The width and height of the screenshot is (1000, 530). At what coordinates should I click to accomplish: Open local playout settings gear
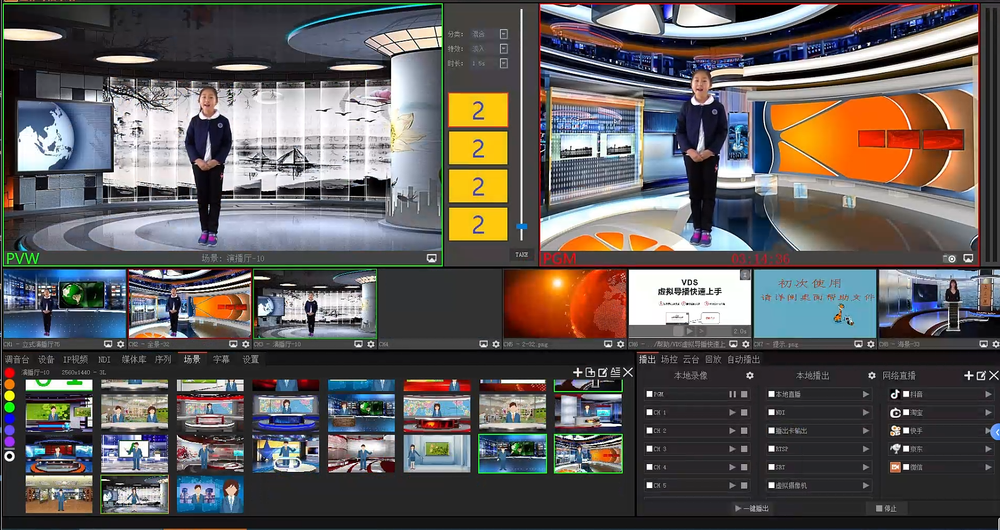(872, 376)
